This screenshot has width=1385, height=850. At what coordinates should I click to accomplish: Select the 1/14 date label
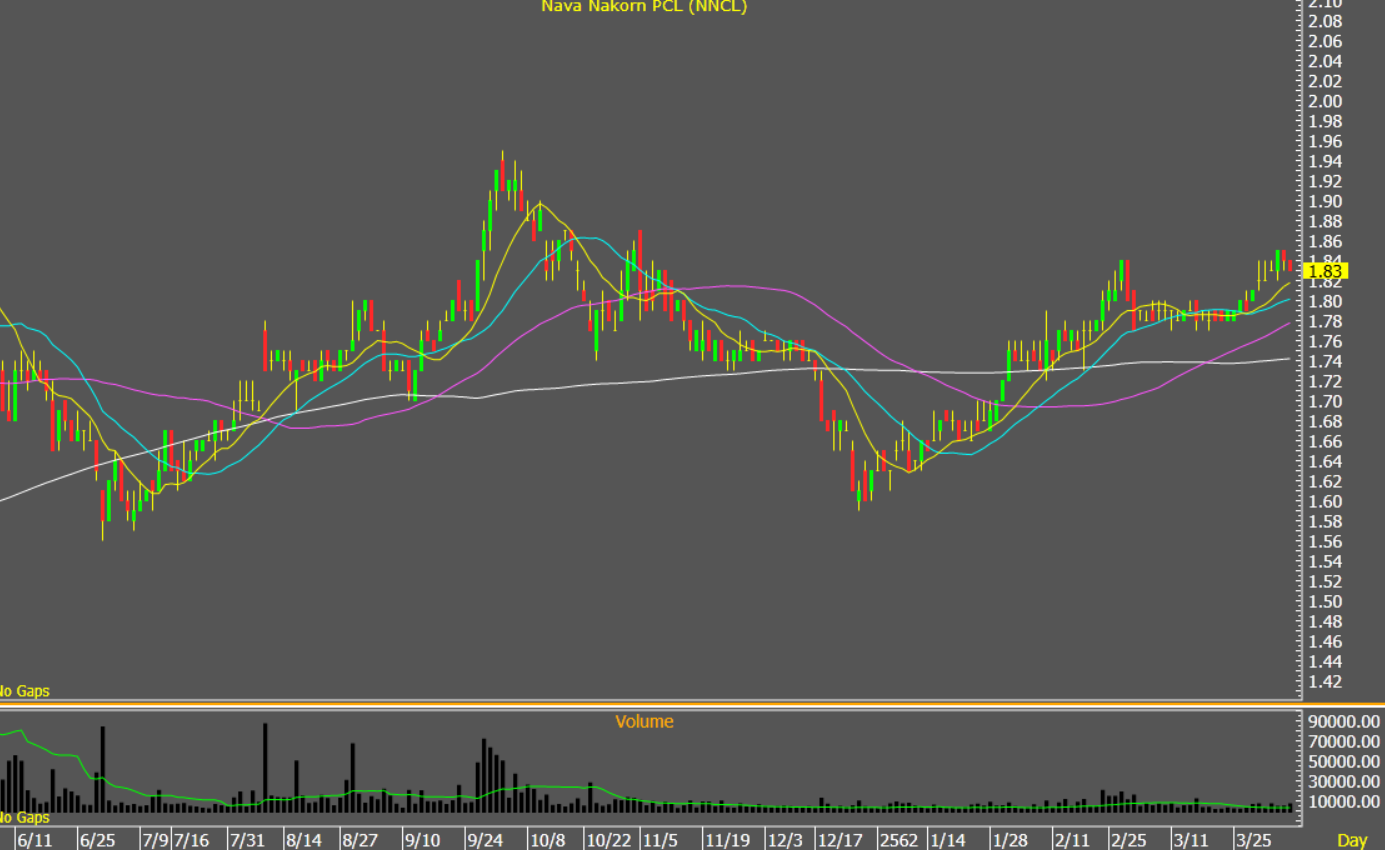947,840
